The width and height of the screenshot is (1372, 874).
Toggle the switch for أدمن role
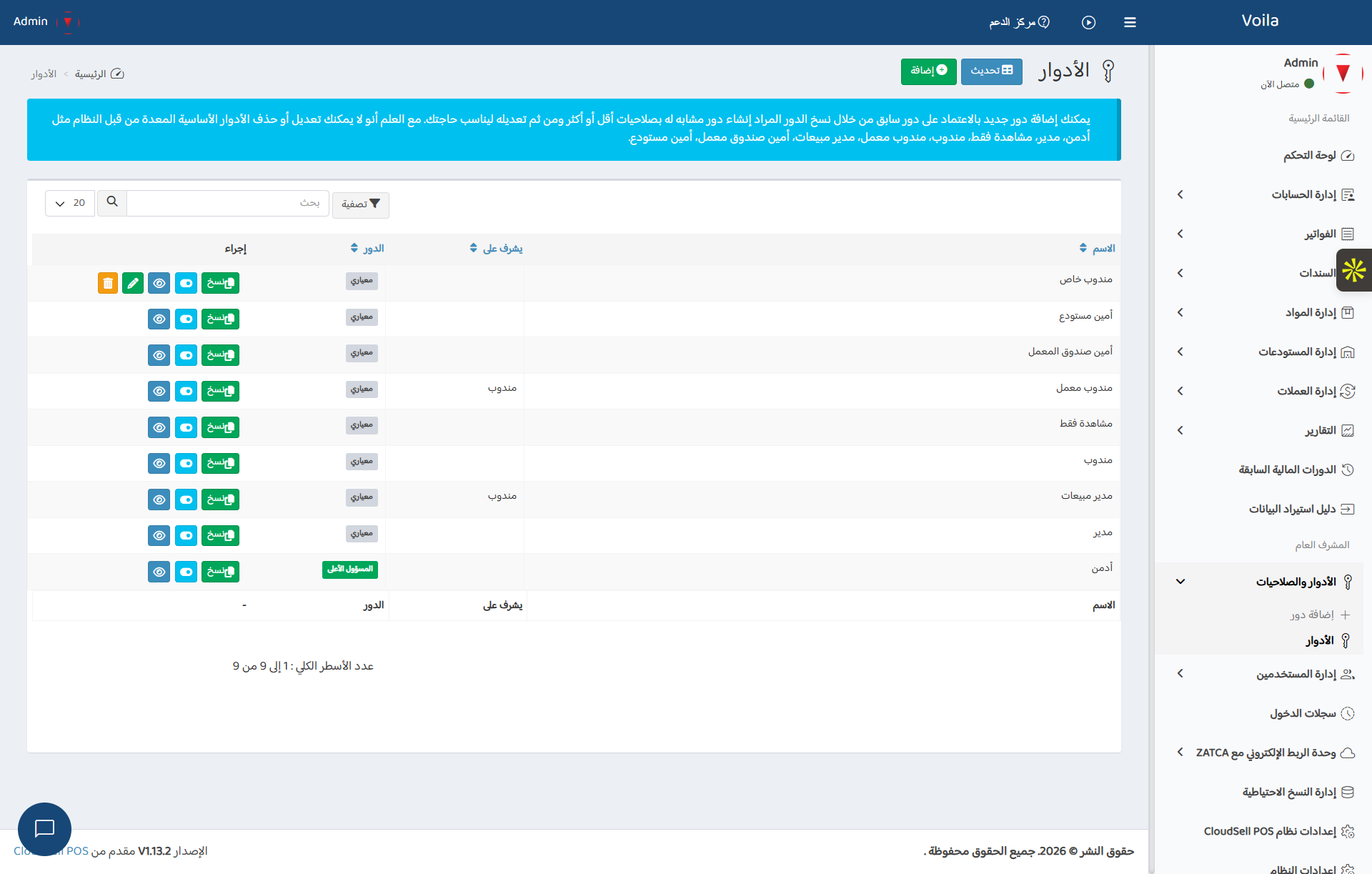tap(187, 572)
